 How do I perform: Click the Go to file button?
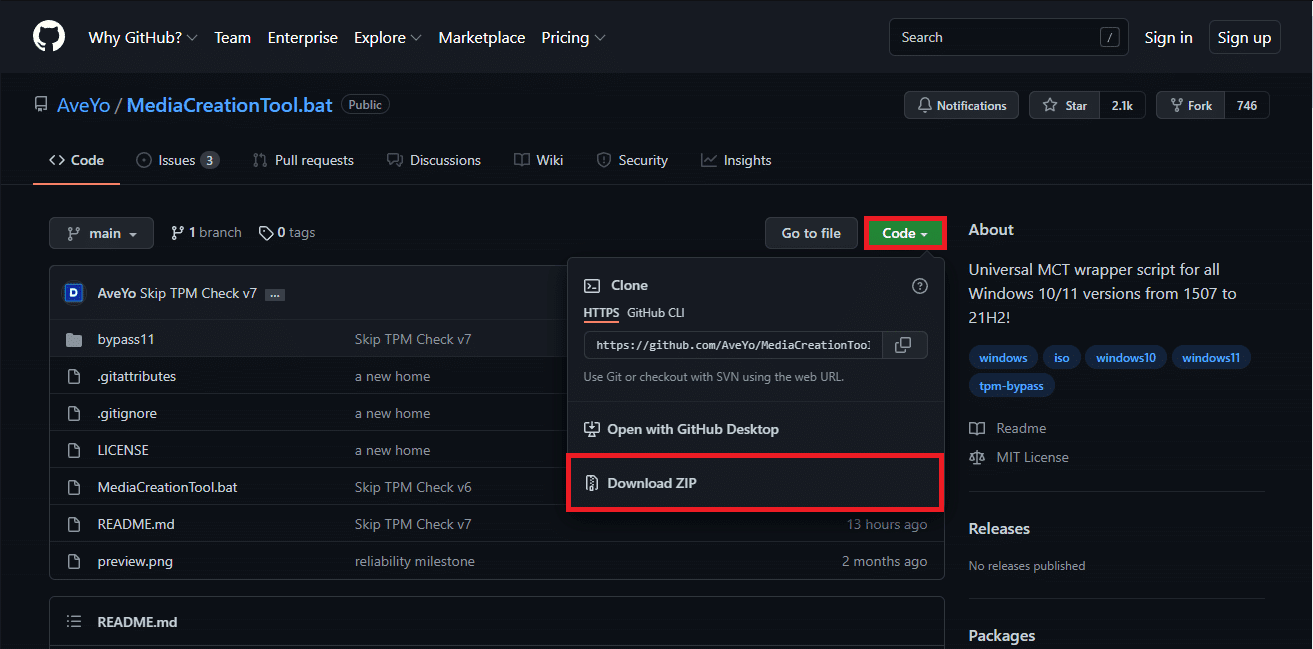coord(811,233)
